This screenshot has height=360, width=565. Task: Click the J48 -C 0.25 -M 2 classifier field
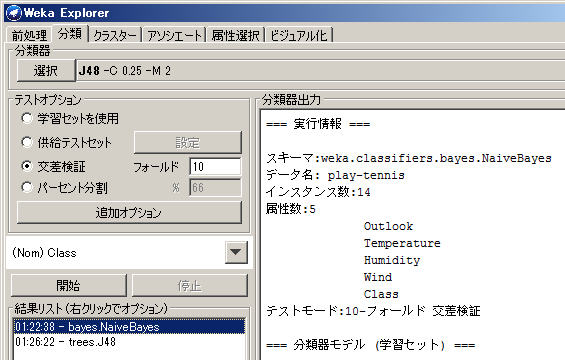tap(321, 70)
